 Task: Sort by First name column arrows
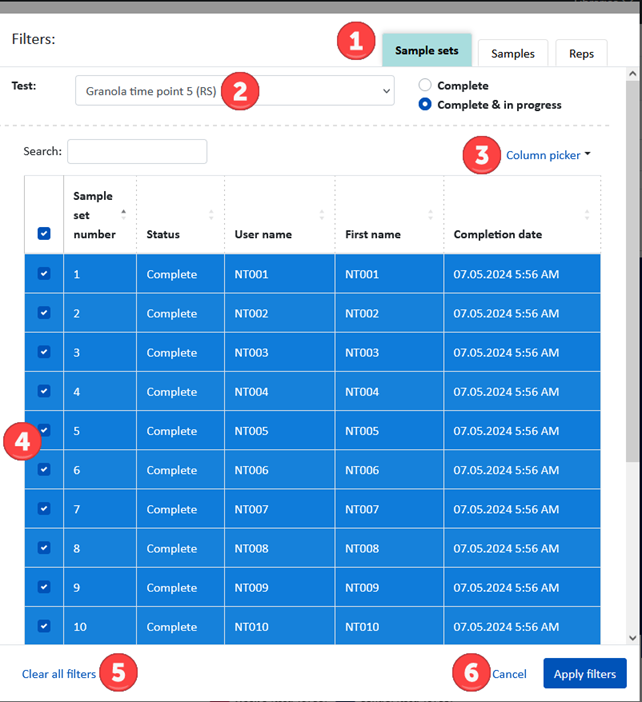pyautogui.click(x=430, y=214)
